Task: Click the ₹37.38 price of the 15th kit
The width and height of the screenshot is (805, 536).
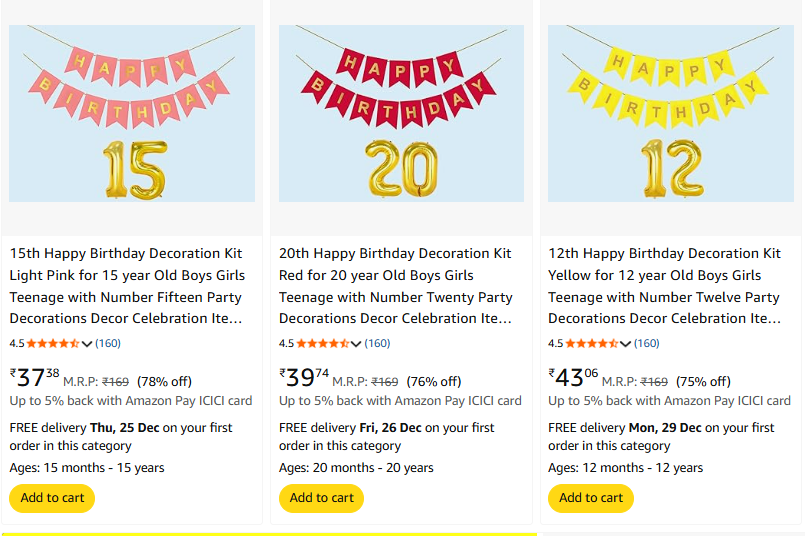Action: (x=35, y=378)
